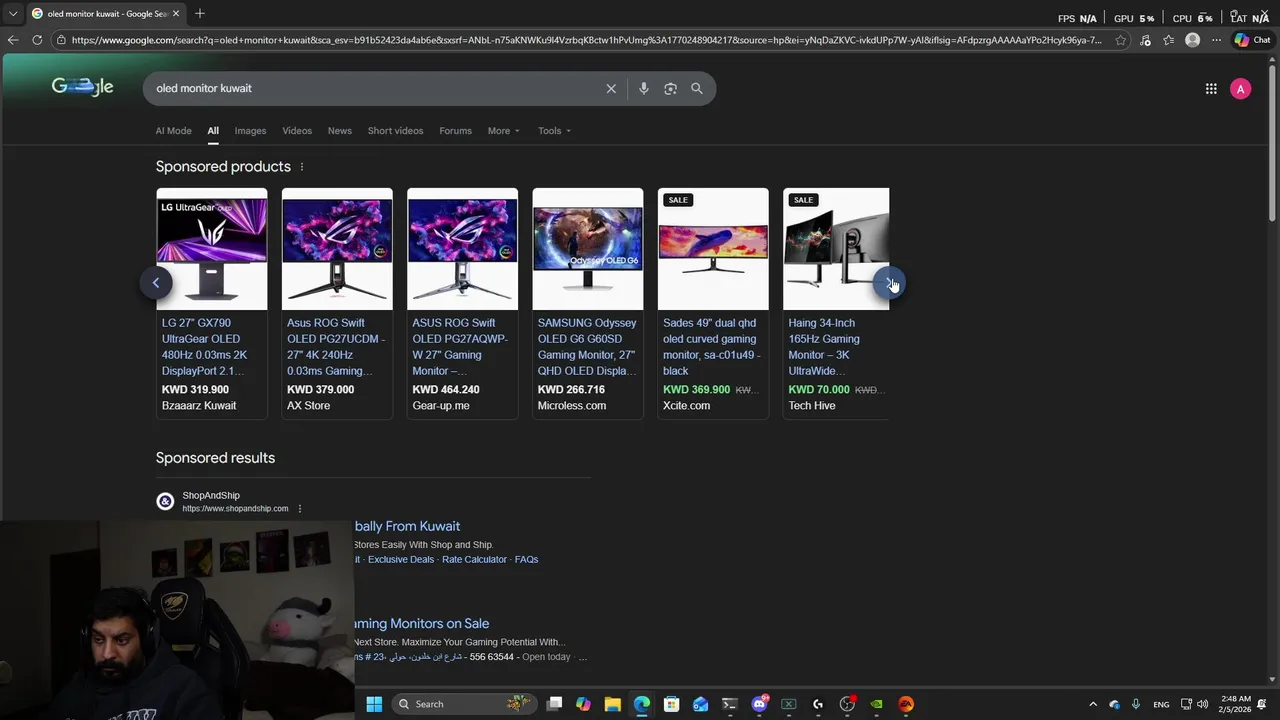The image size is (1280, 720).
Task: Start voice search with the microphone icon
Action: click(644, 89)
